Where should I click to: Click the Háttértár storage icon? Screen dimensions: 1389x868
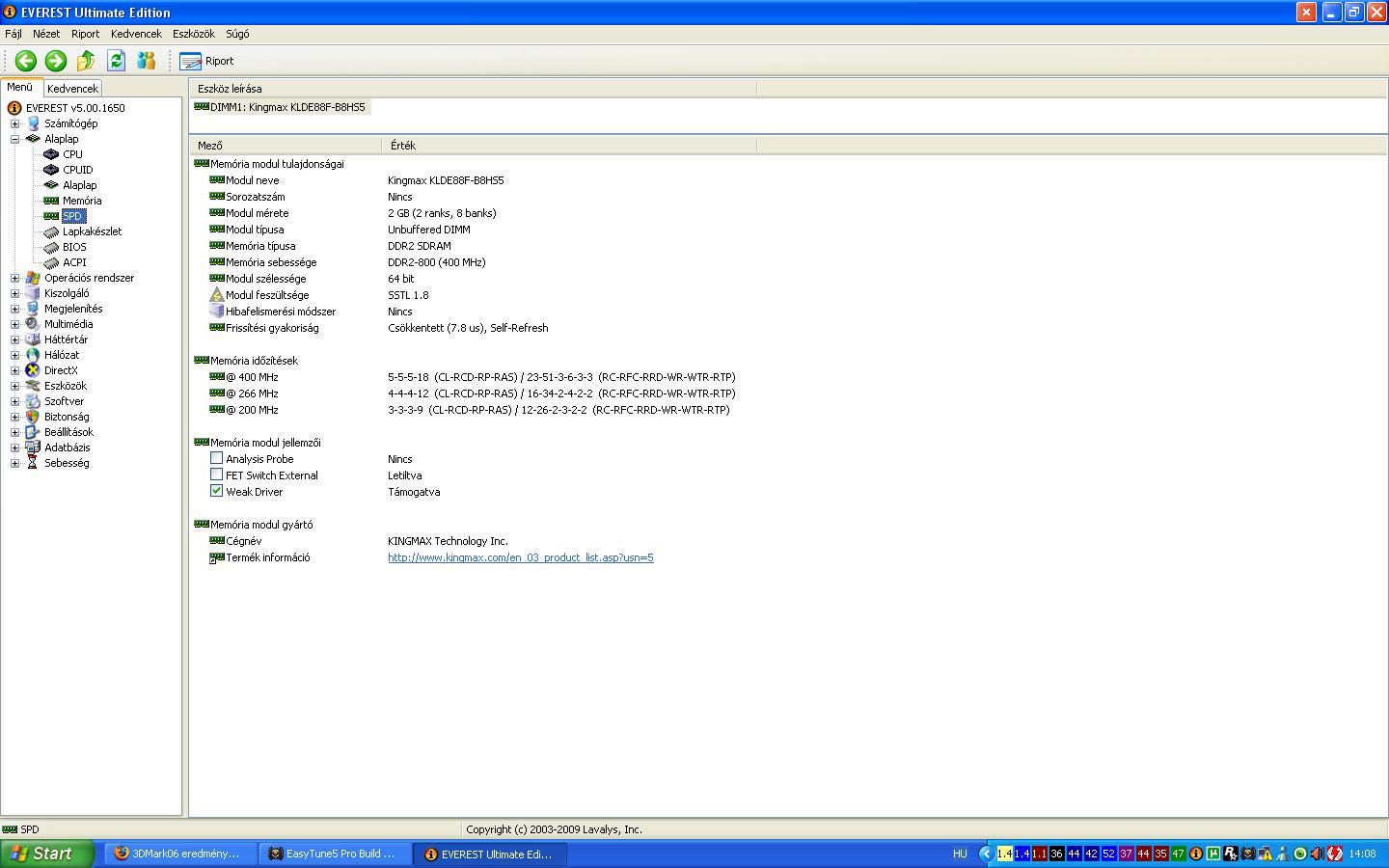[x=33, y=339]
